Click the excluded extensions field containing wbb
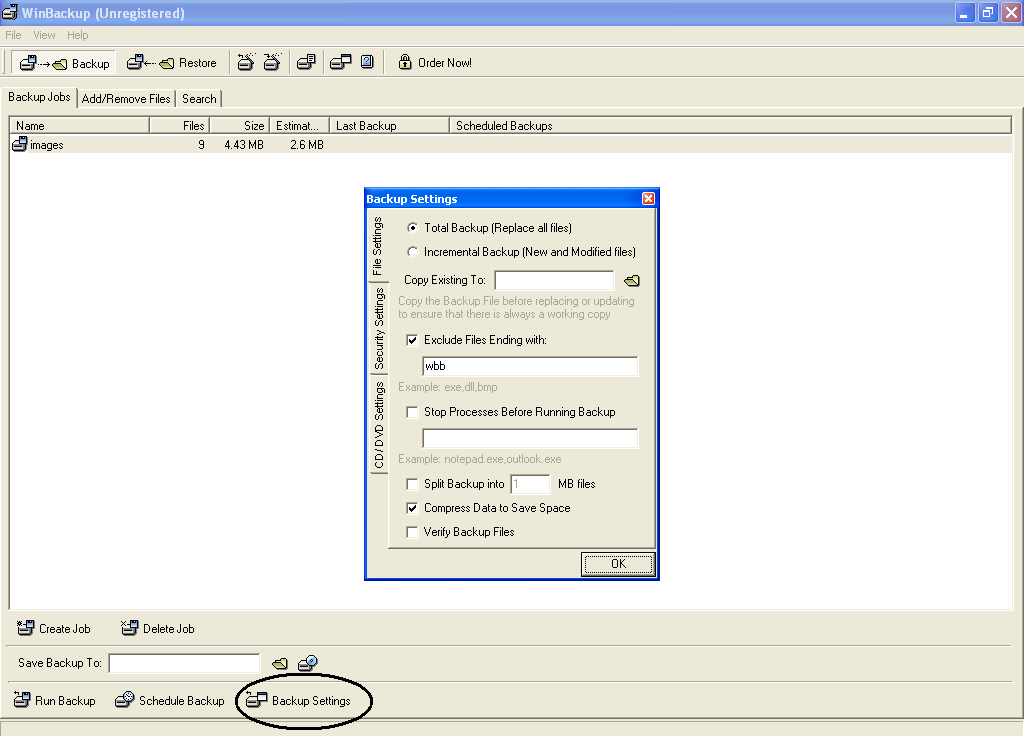 (x=530, y=366)
